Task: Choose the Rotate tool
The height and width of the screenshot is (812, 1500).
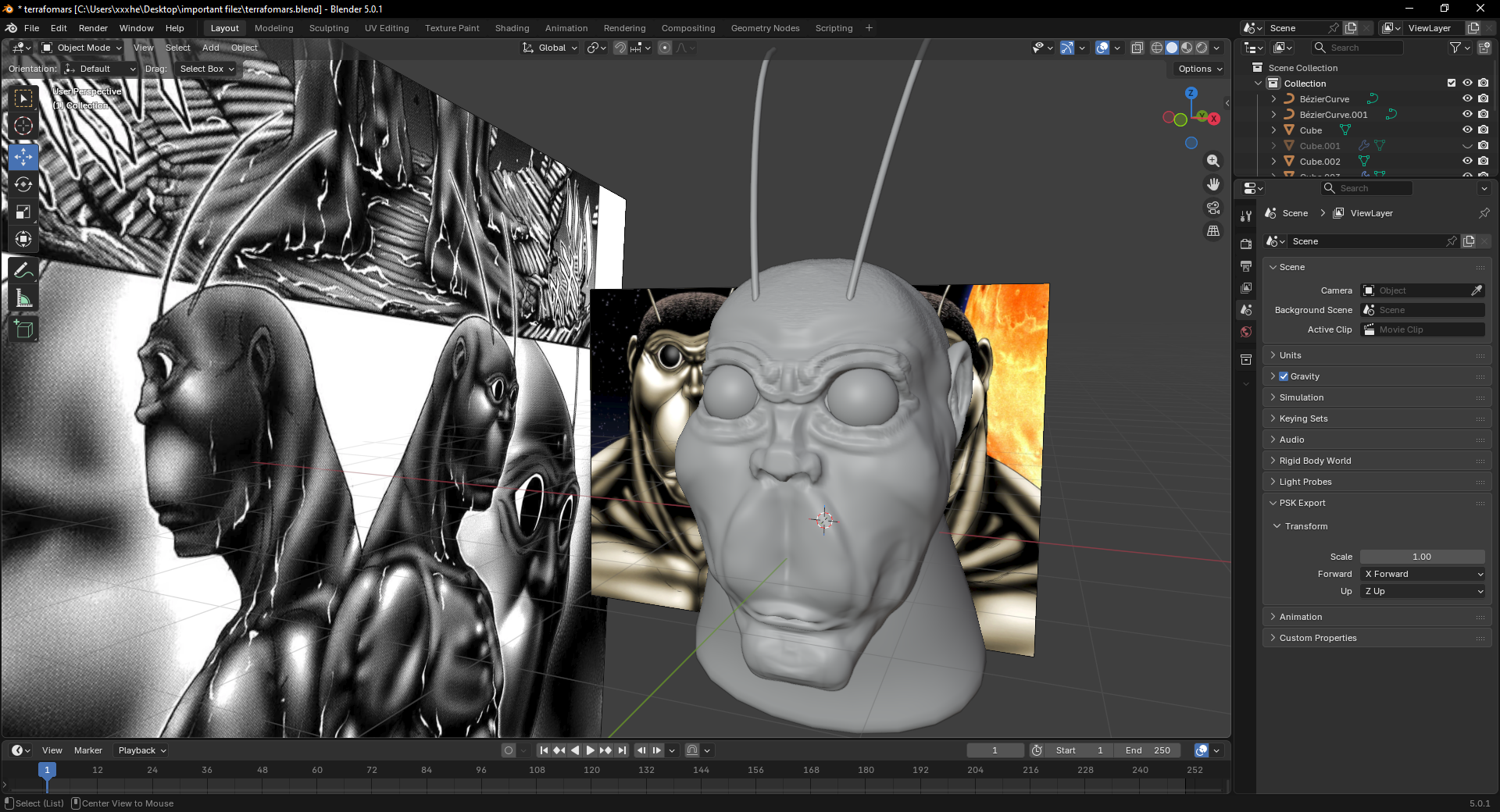Action: (x=23, y=184)
